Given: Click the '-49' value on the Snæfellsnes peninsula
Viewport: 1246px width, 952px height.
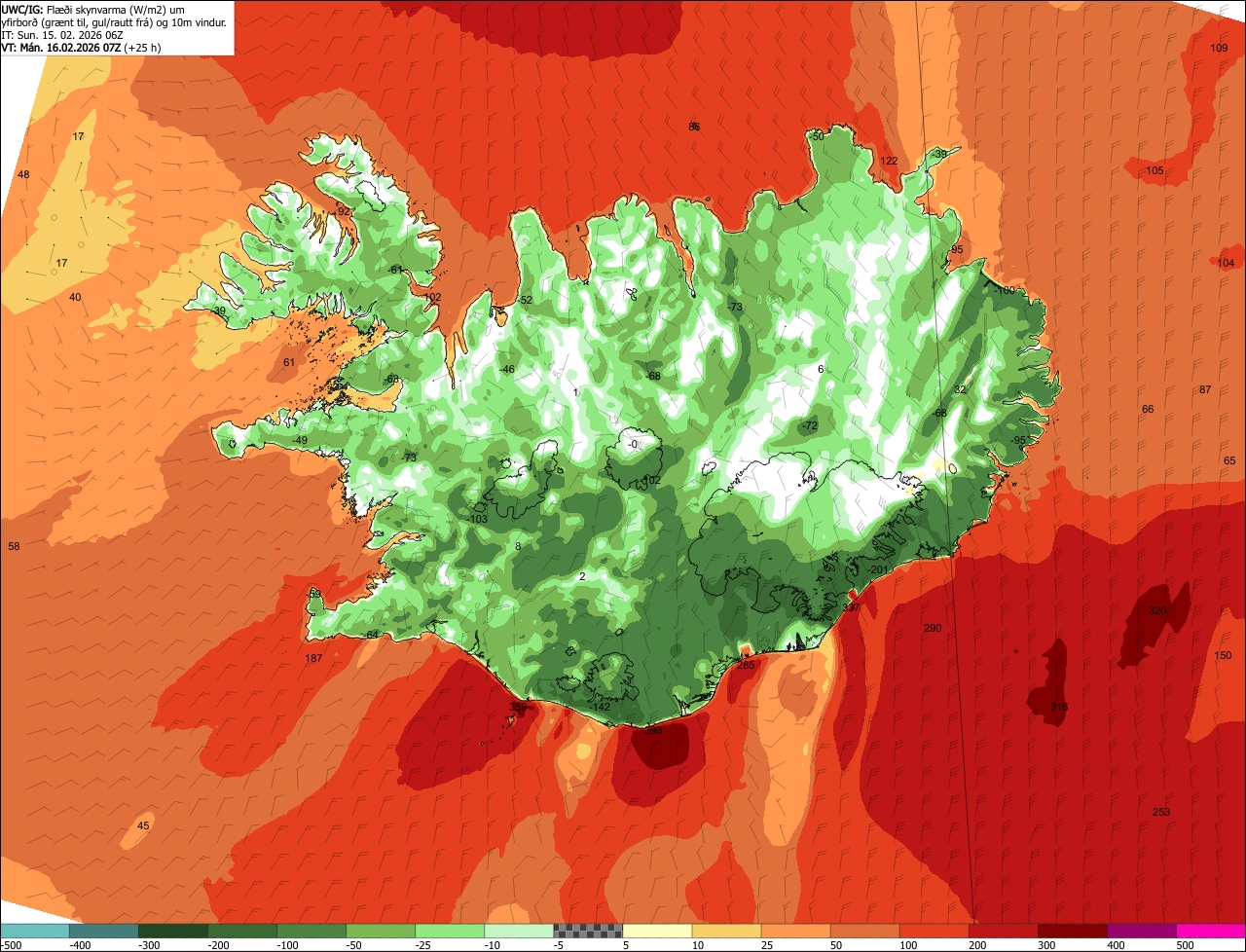Looking at the screenshot, I should click(300, 440).
